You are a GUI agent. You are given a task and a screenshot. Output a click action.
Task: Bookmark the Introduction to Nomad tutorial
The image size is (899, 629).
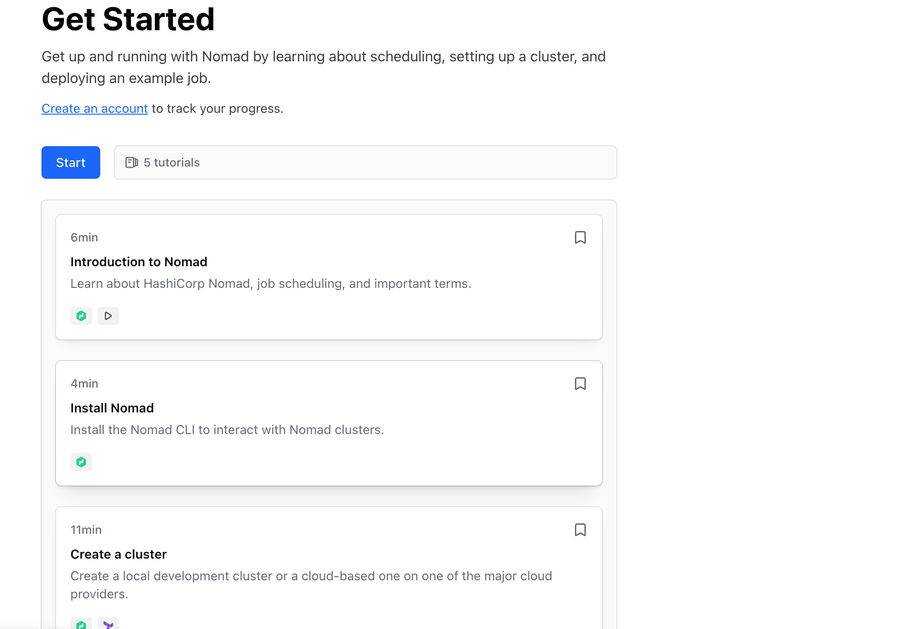pyautogui.click(x=580, y=237)
